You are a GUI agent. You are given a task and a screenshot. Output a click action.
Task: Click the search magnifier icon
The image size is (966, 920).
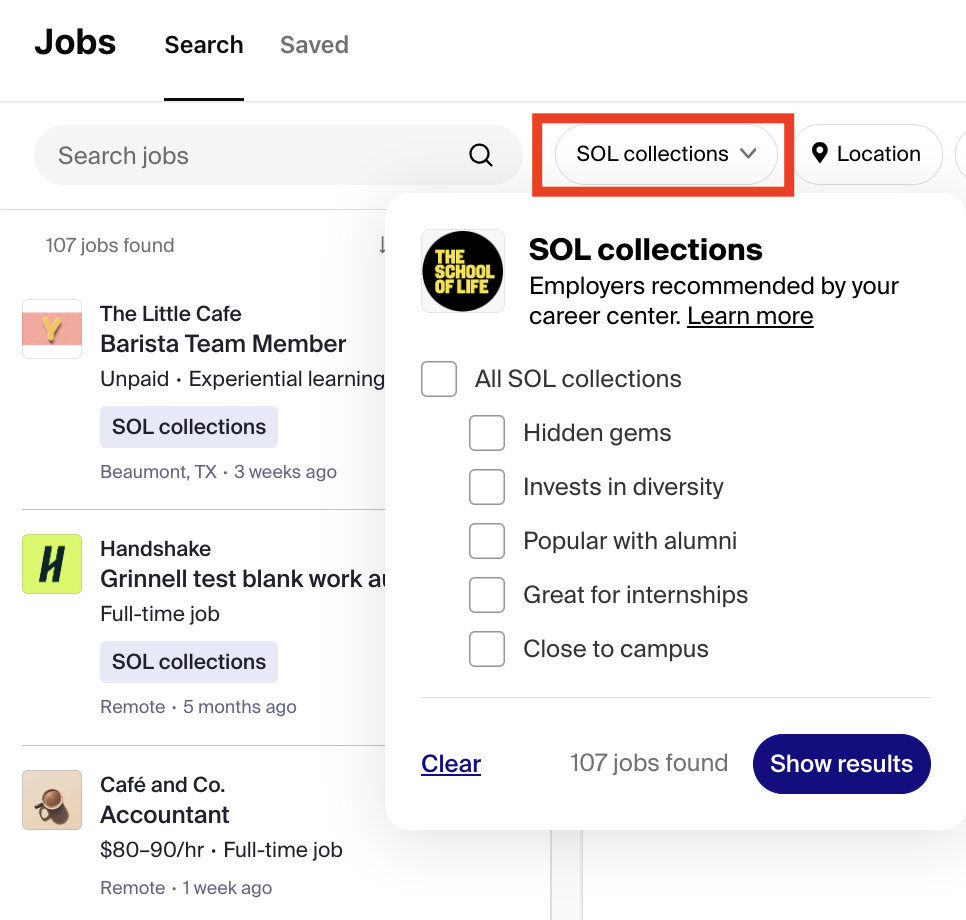click(481, 155)
